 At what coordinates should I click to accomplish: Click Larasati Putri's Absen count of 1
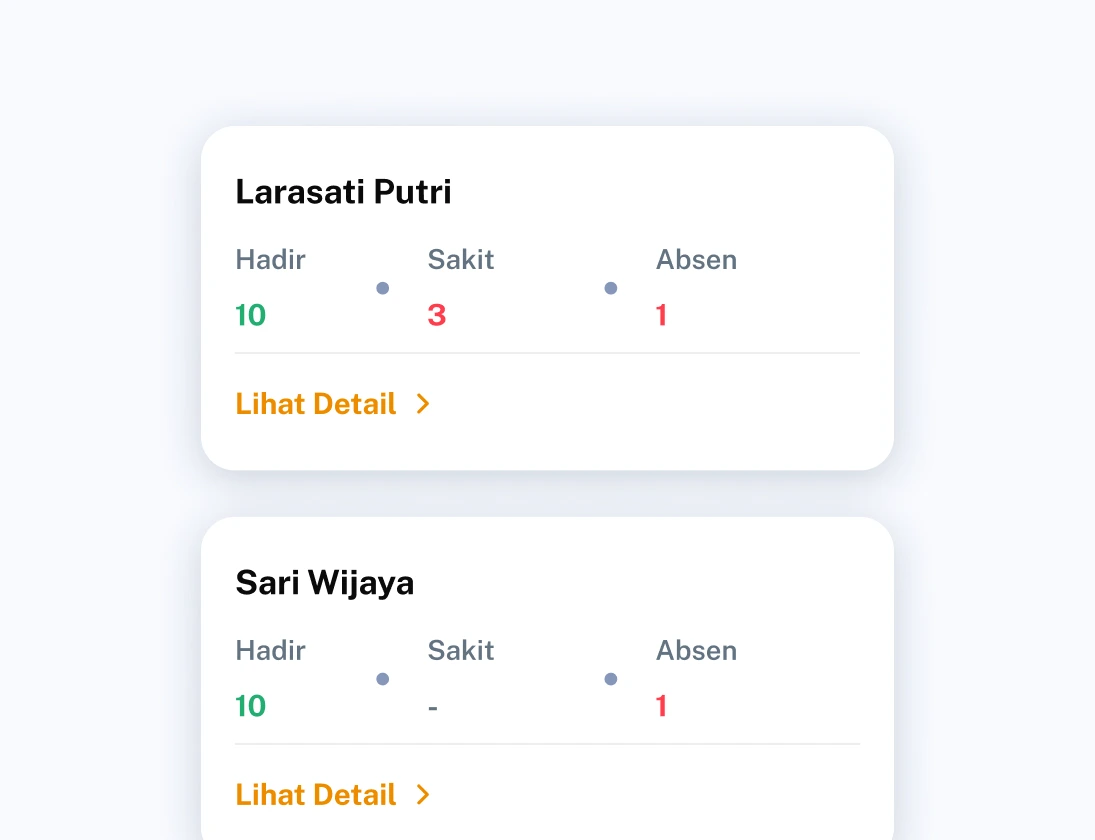[x=661, y=316]
